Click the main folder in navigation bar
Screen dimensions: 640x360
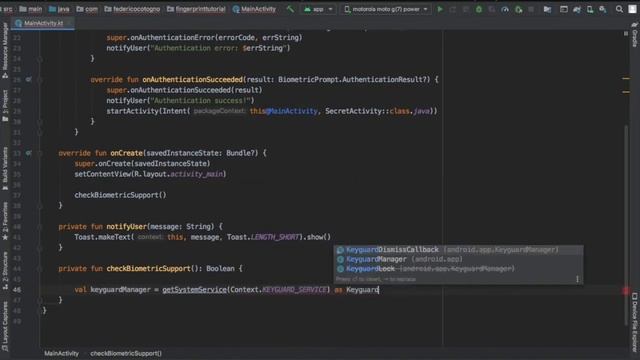click(31, 9)
